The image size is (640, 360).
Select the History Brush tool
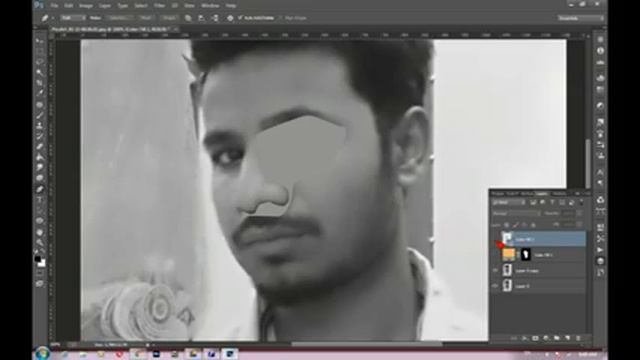coord(40,136)
